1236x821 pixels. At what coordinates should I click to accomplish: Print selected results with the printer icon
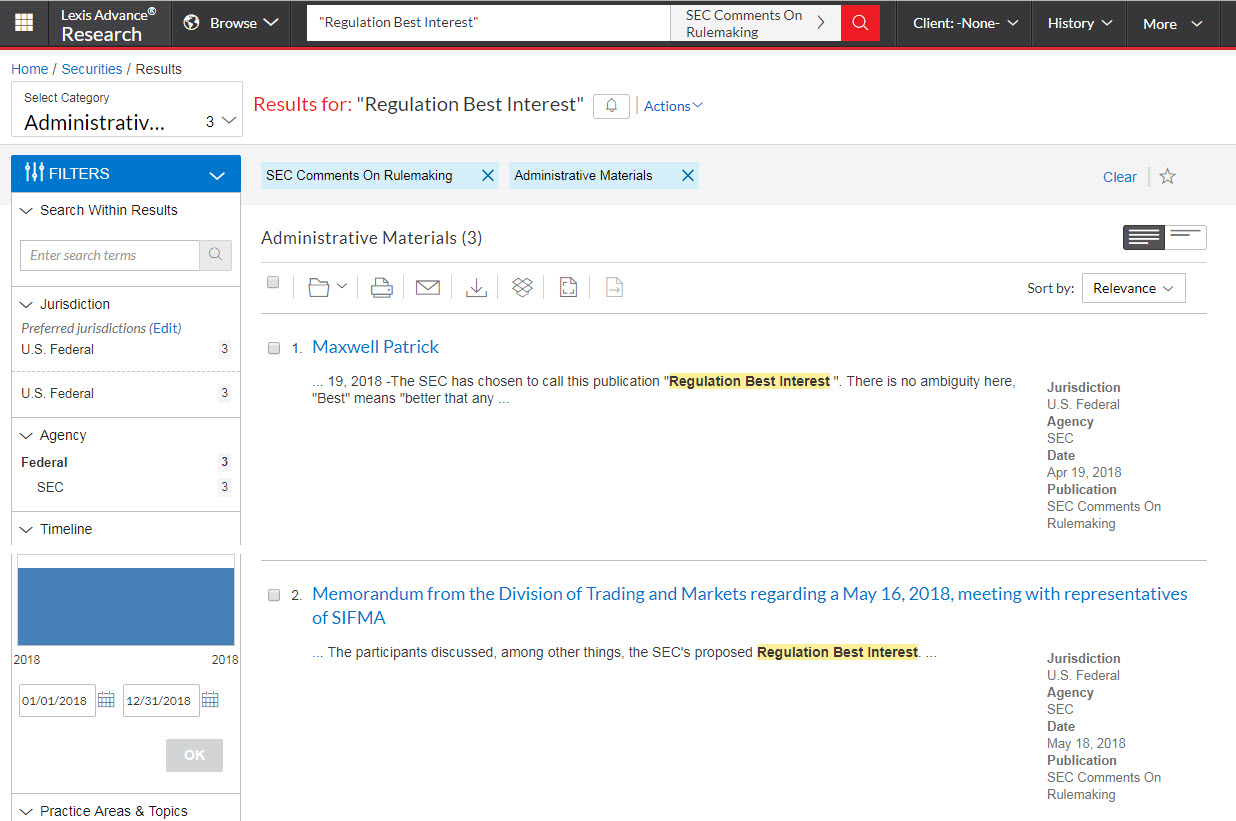pos(381,288)
